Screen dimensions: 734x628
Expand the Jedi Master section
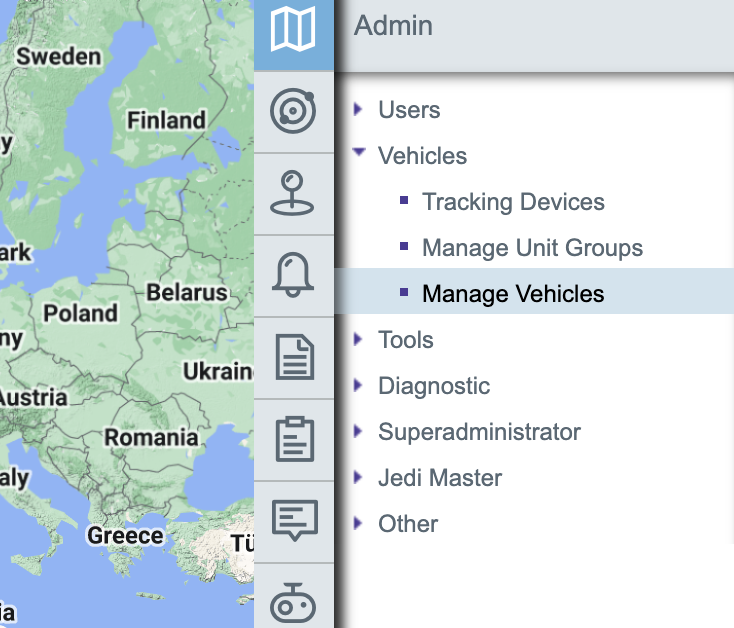click(358, 478)
